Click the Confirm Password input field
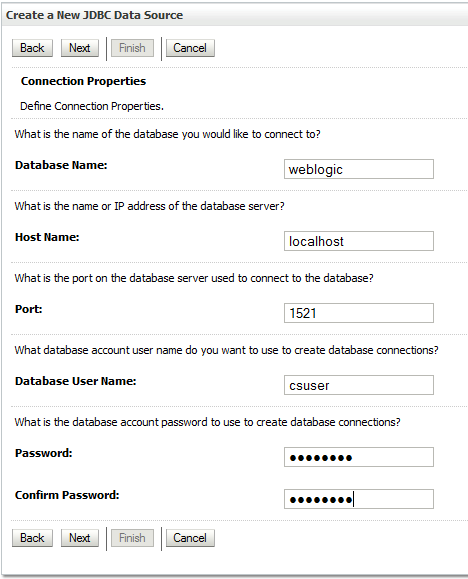468x579 pixels. [x=359, y=499]
